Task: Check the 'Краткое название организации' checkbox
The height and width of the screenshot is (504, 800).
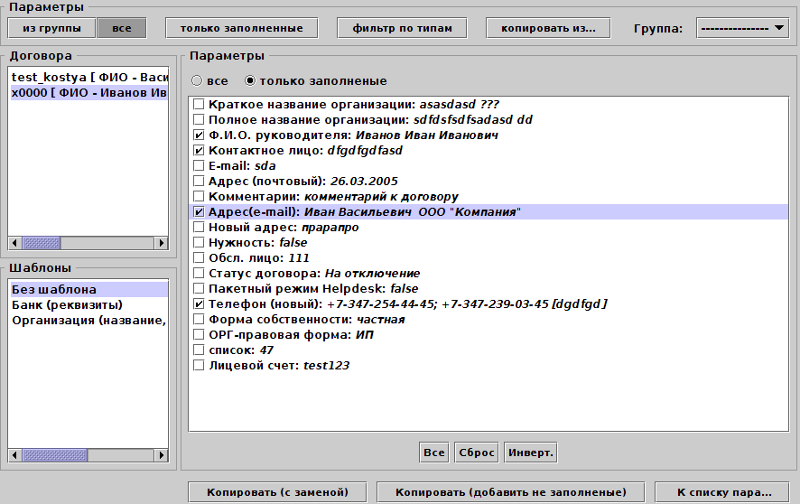Action: coord(199,104)
